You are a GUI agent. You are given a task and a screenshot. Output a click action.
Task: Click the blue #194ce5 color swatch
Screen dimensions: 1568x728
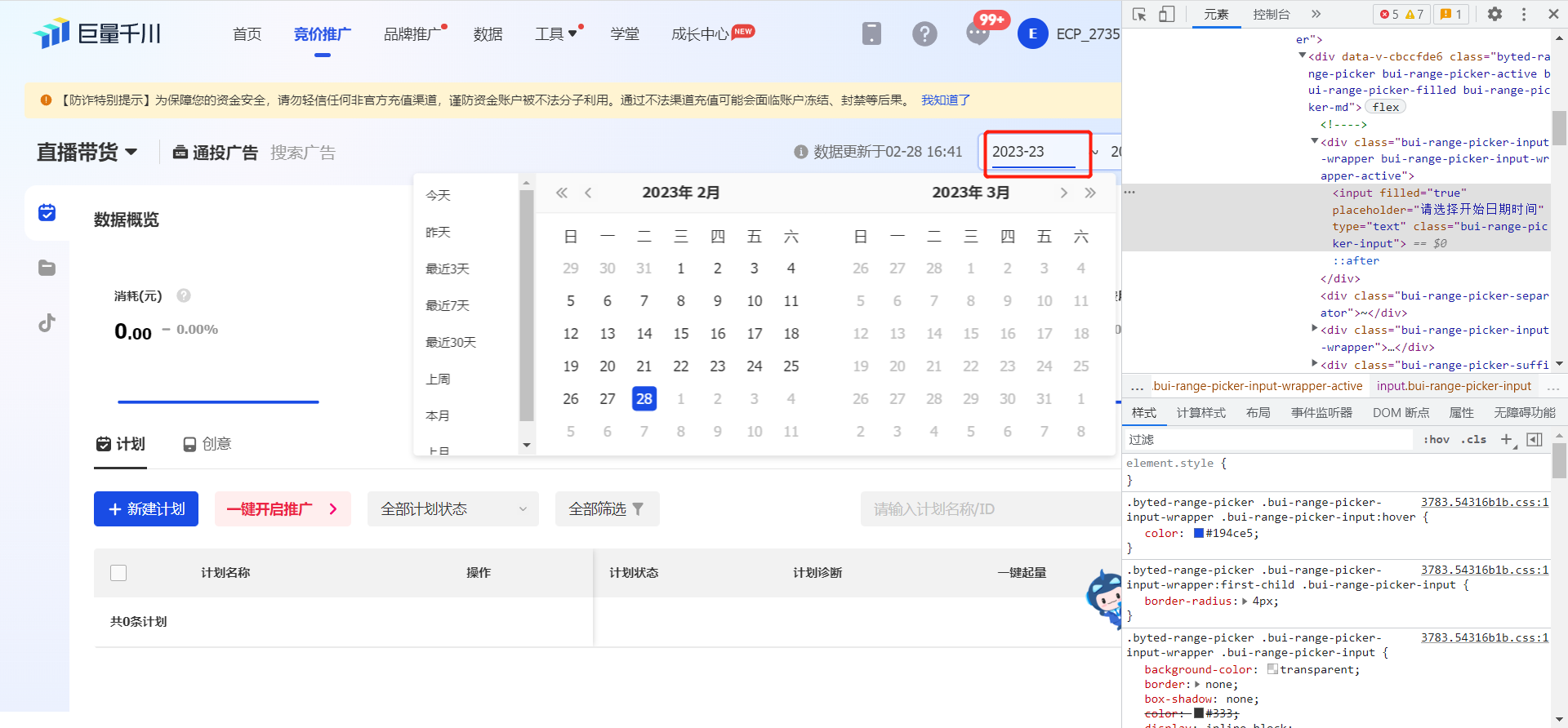tap(1199, 534)
